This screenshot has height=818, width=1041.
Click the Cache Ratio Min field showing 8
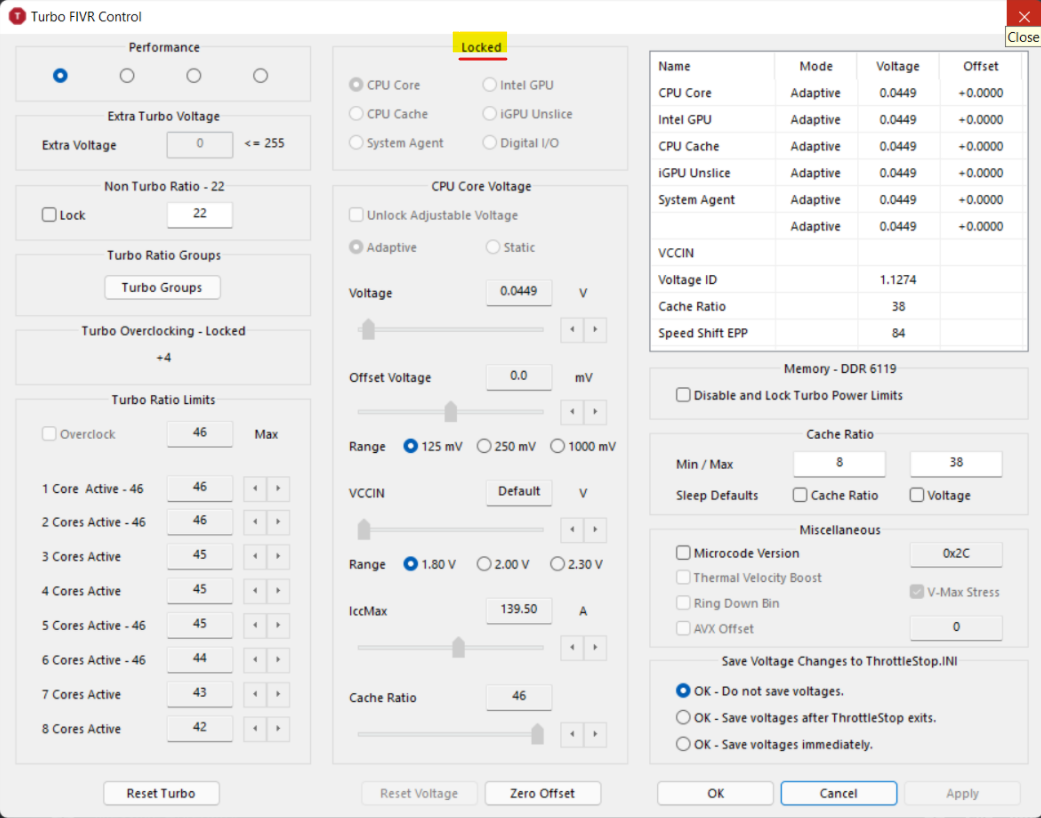[839, 463]
